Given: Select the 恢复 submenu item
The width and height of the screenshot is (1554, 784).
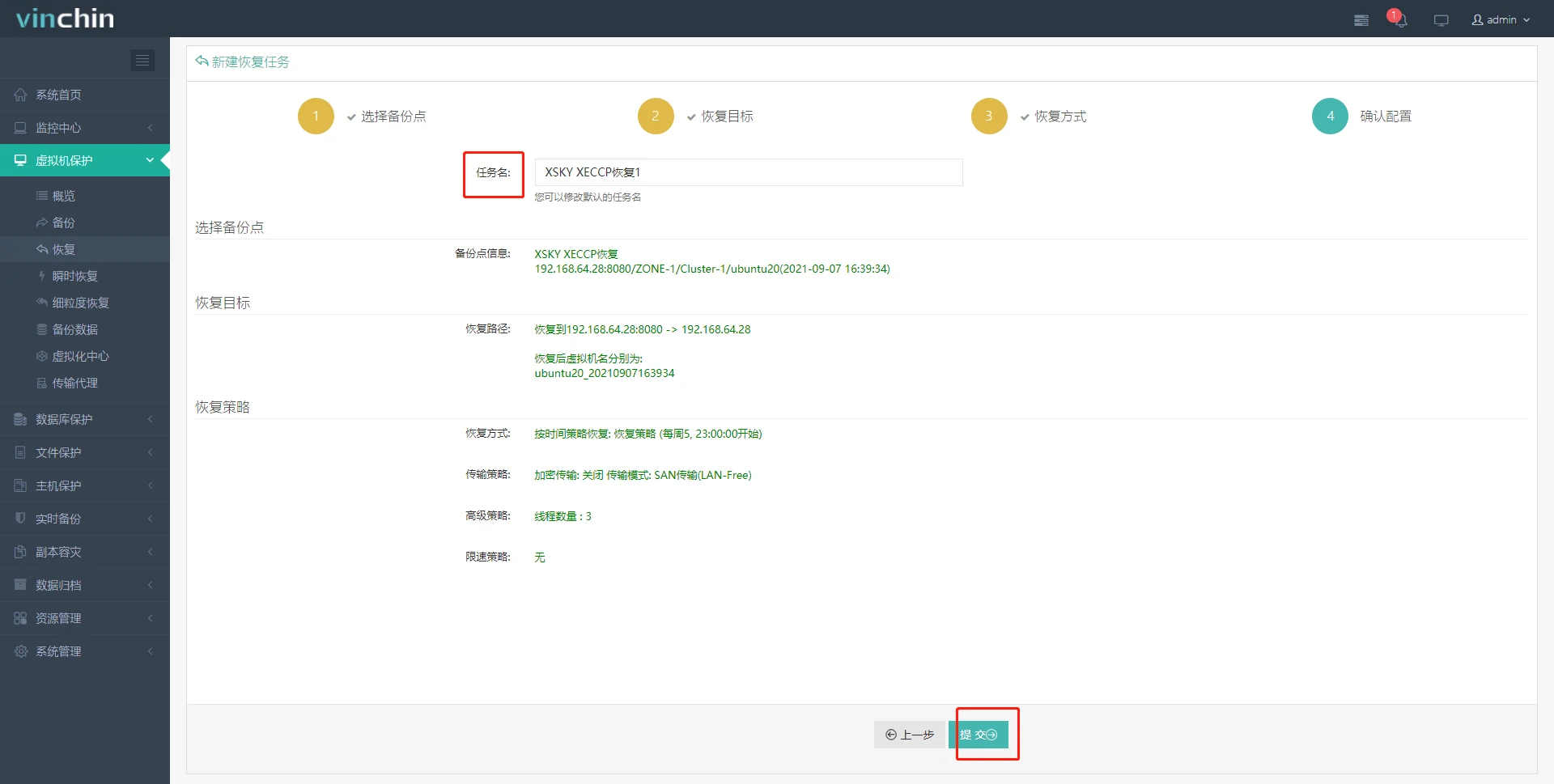Looking at the screenshot, I should click(x=85, y=249).
